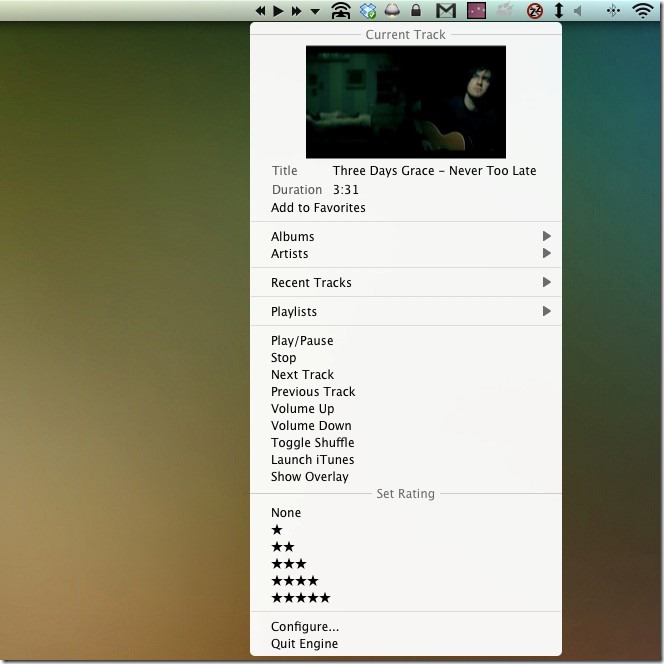The width and height of the screenshot is (664, 664).
Task: Set rating to None
Action: click(x=405, y=513)
